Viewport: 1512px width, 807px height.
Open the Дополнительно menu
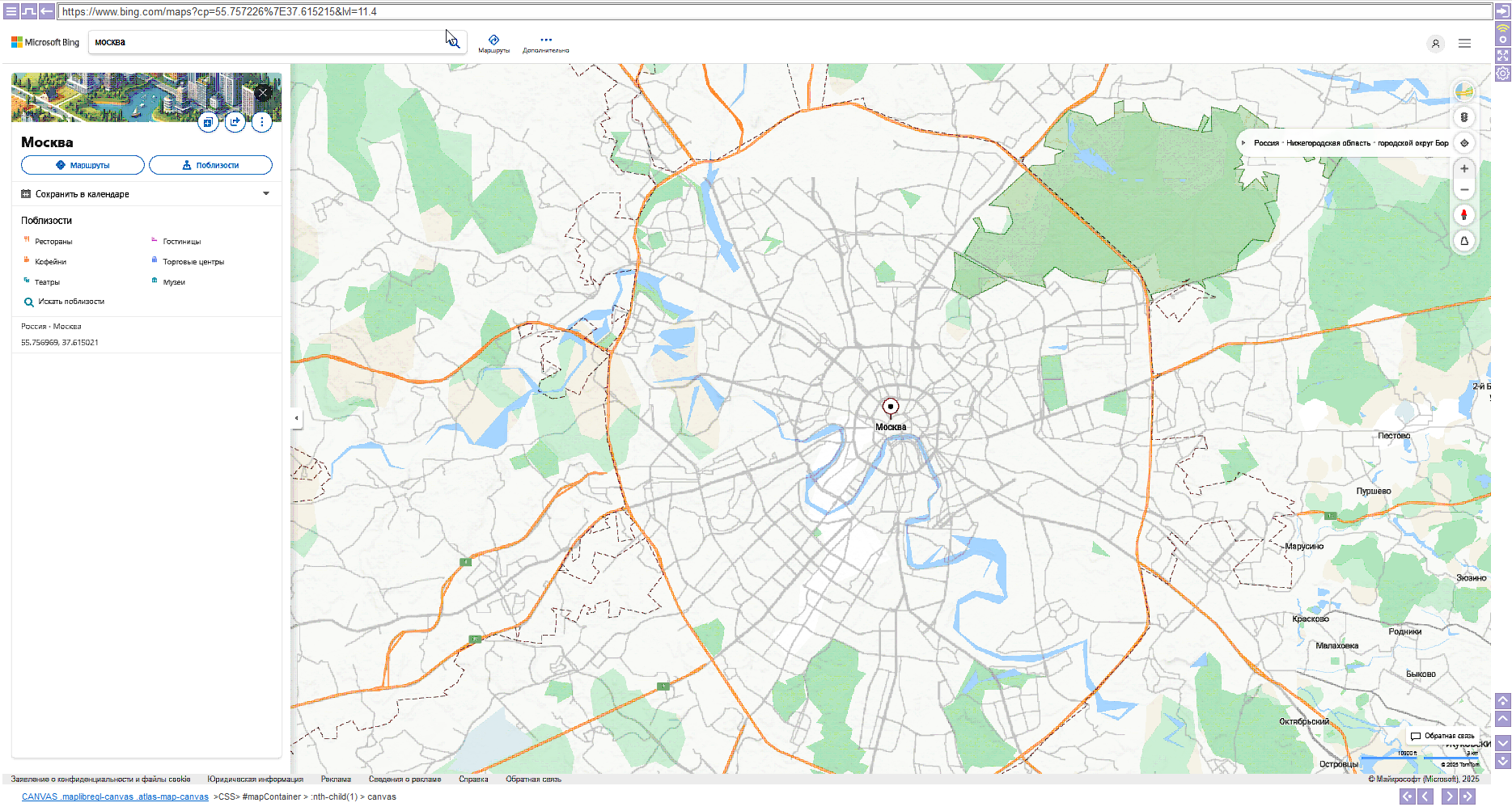click(546, 40)
